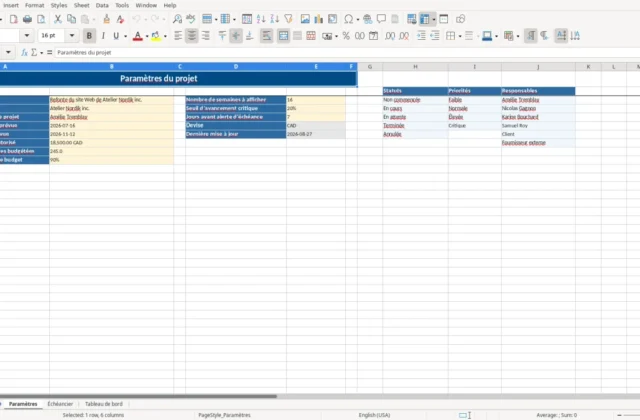The width and height of the screenshot is (640, 420).
Task: Click the Increase Indent icon
Action: [421, 36]
